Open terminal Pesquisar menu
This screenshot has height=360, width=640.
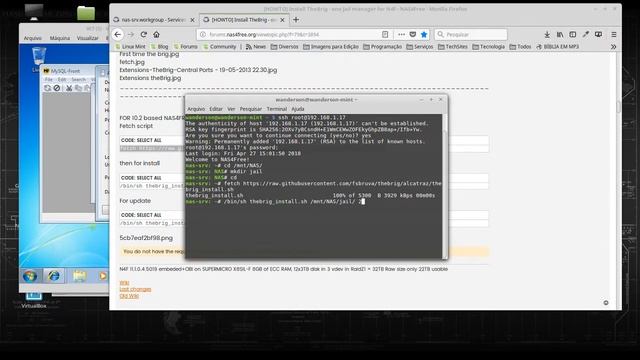(x=251, y=109)
